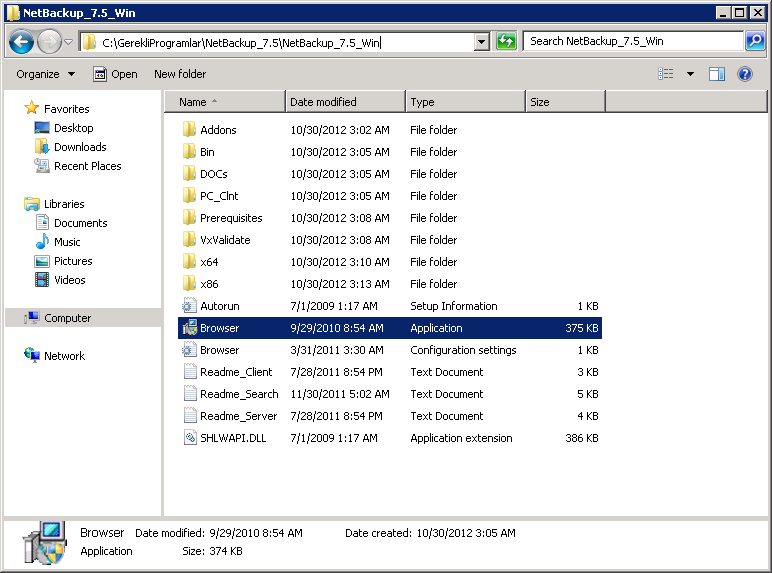
Task: Open the Organize dropdown menu
Action: [x=45, y=74]
